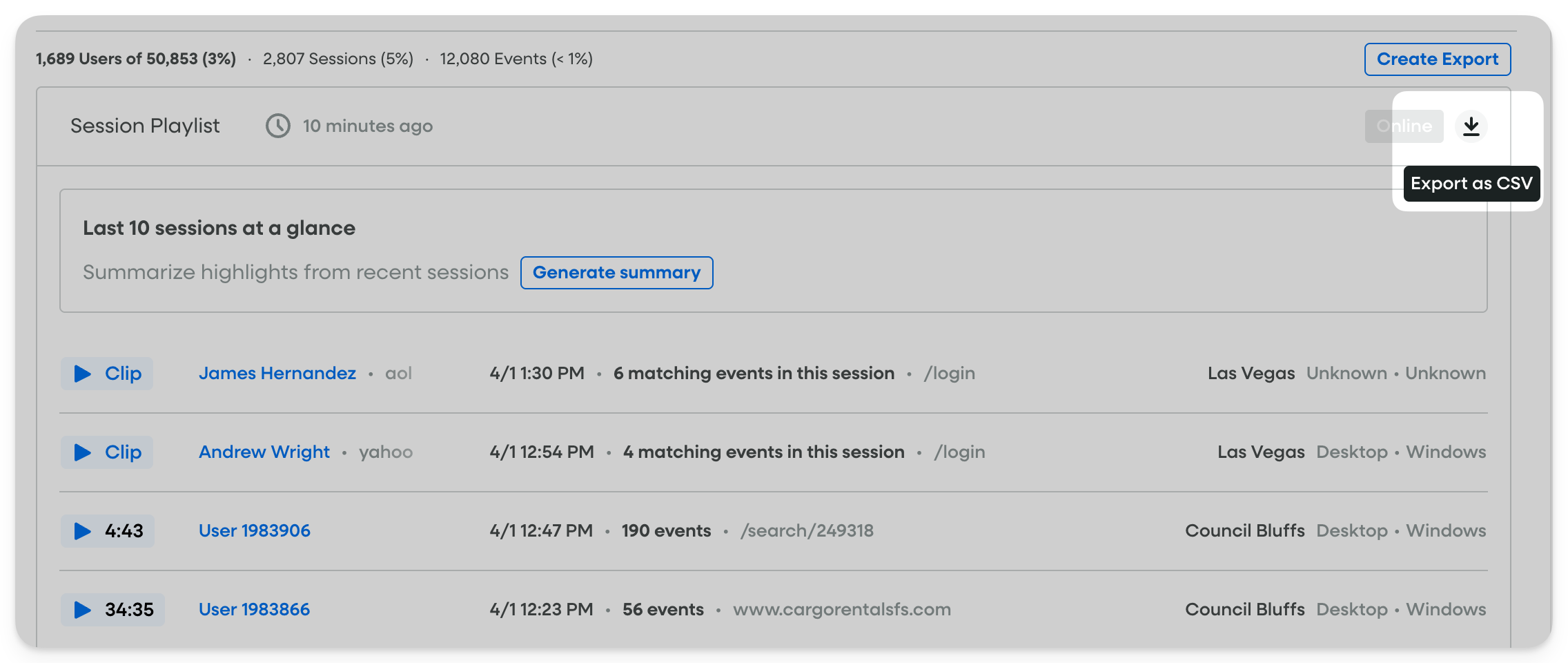
Task: Toggle the Online filter button
Action: tap(1404, 126)
